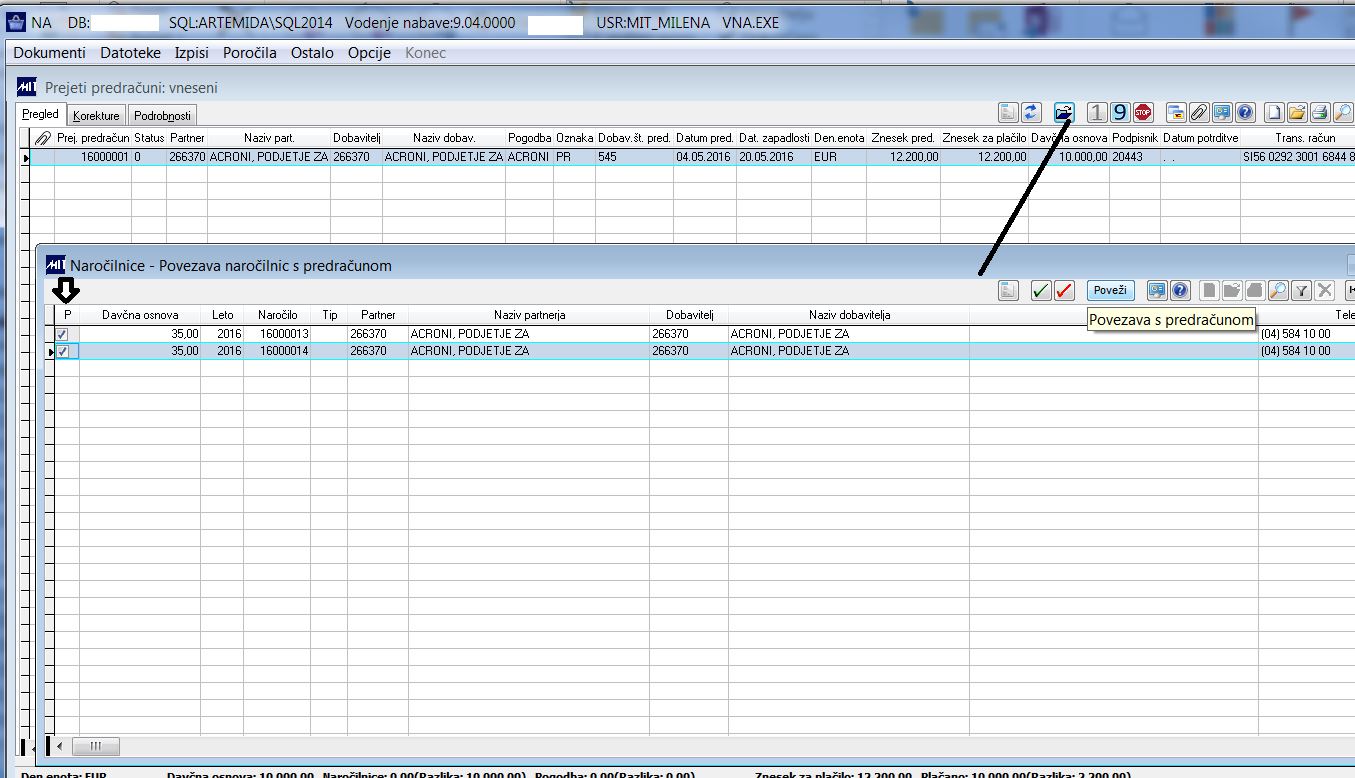Click the magnifier search icon in Naročilnice toolbar

pos(1277,291)
